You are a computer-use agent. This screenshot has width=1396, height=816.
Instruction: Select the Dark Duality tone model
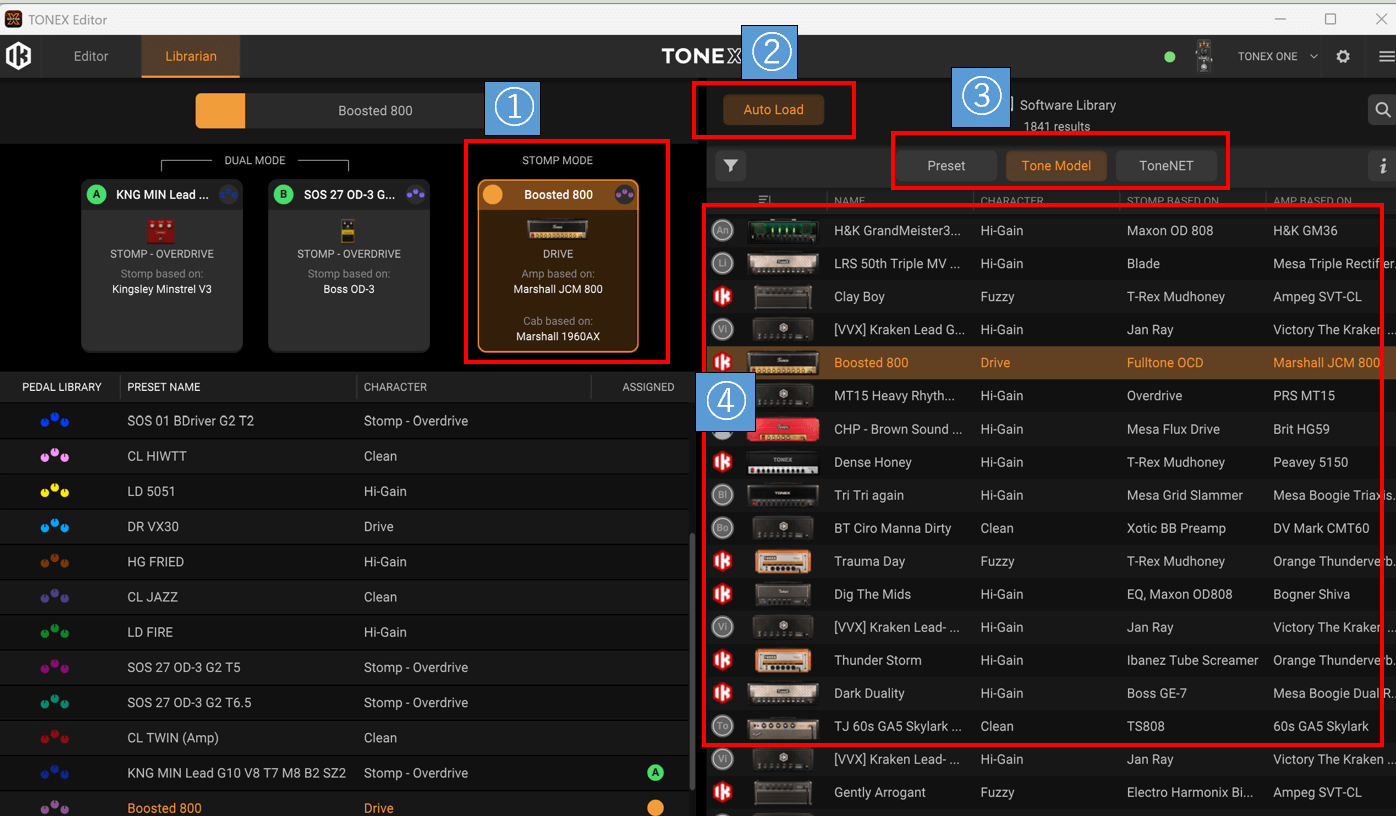click(870, 693)
